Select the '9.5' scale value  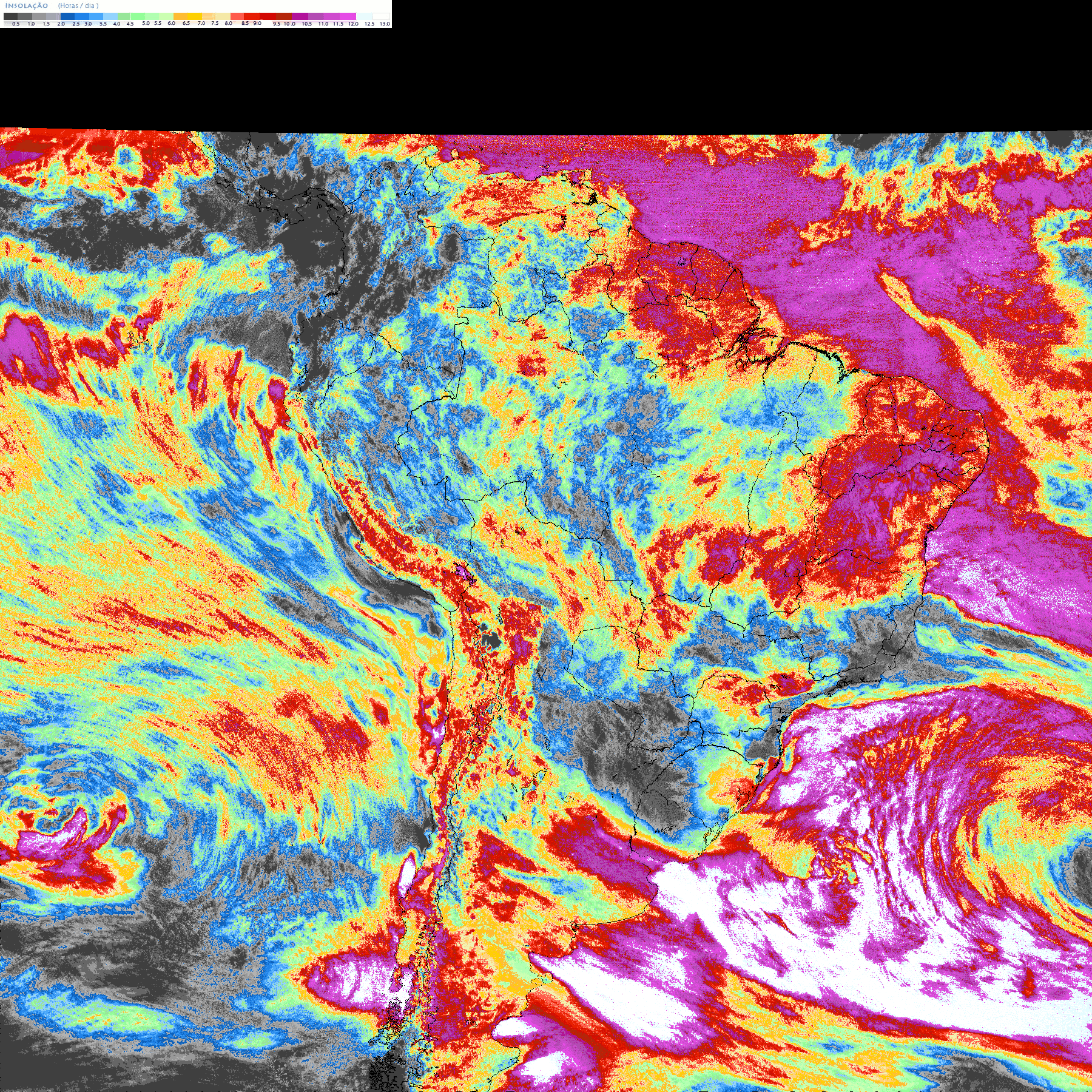pyautogui.click(x=277, y=24)
